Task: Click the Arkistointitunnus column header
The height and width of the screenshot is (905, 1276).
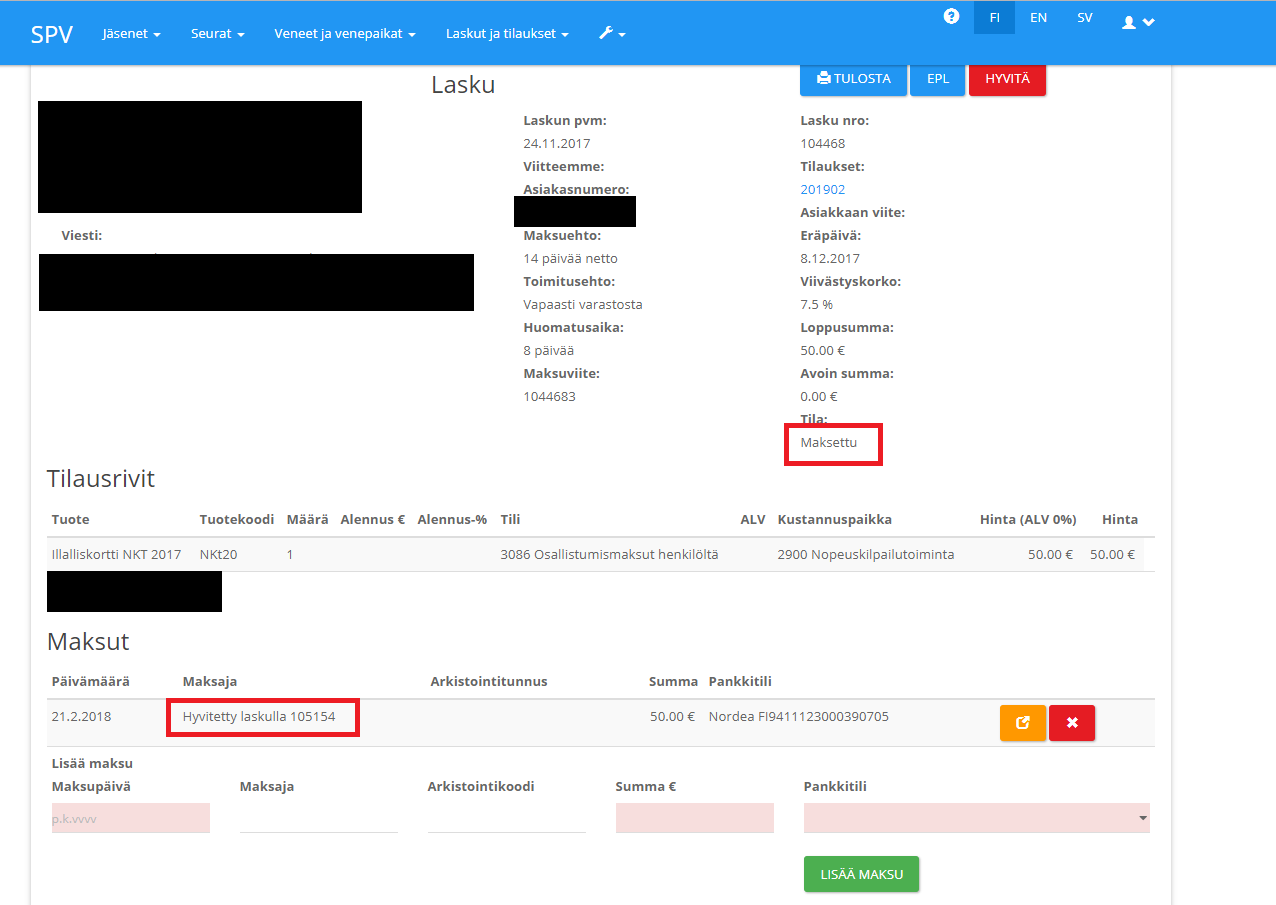Action: (x=489, y=681)
